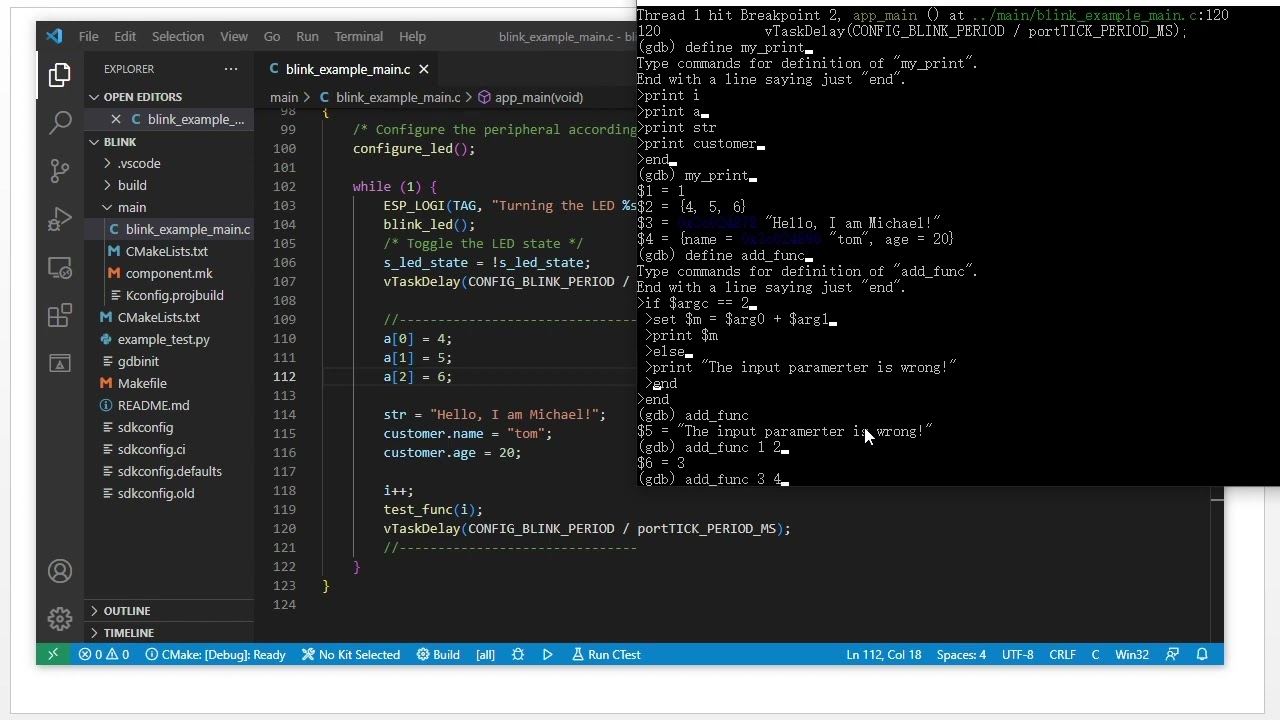Click the Win32 configuration indicator
Image resolution: width=1280 pixels, height=720 pixels.
pyautogui.click(x=1132, y=654)
